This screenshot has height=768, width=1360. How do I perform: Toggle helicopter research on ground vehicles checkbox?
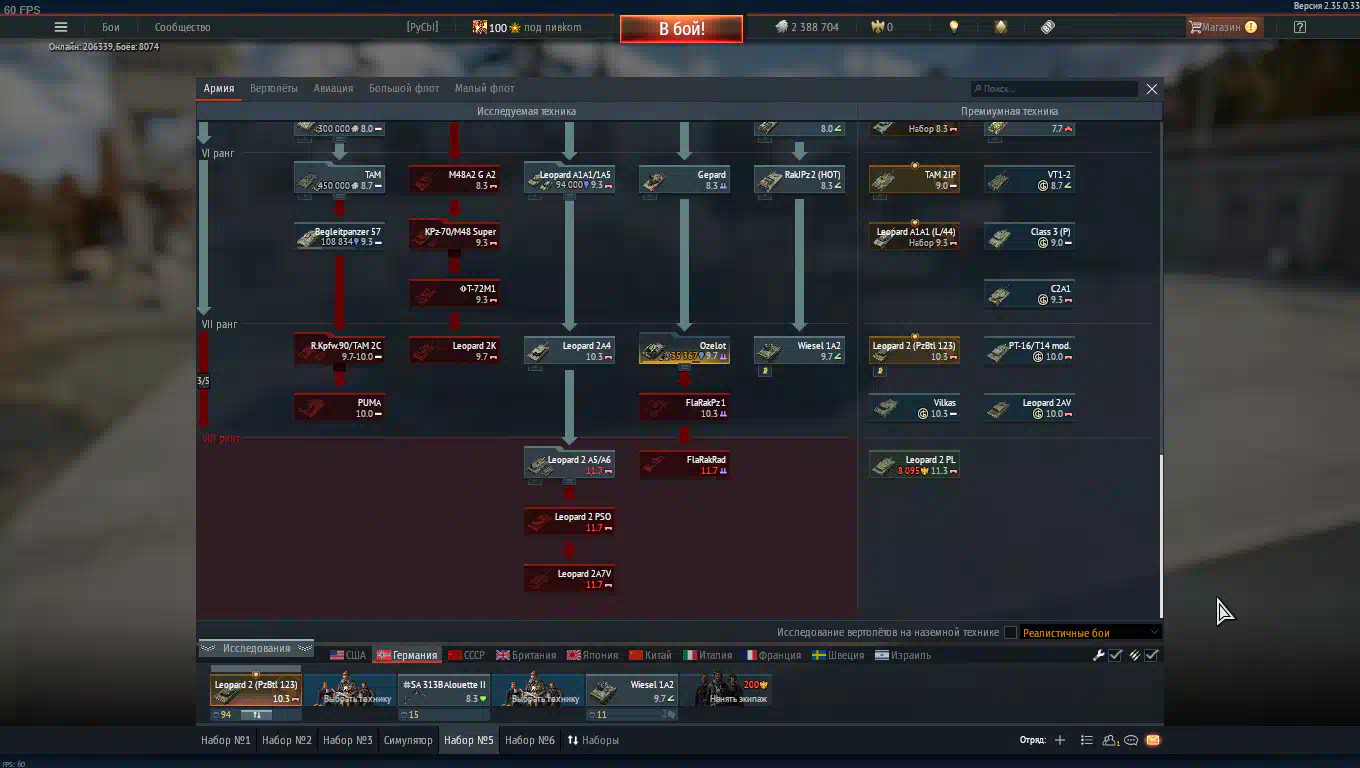pyautogui.click(x=1010, y=632)
